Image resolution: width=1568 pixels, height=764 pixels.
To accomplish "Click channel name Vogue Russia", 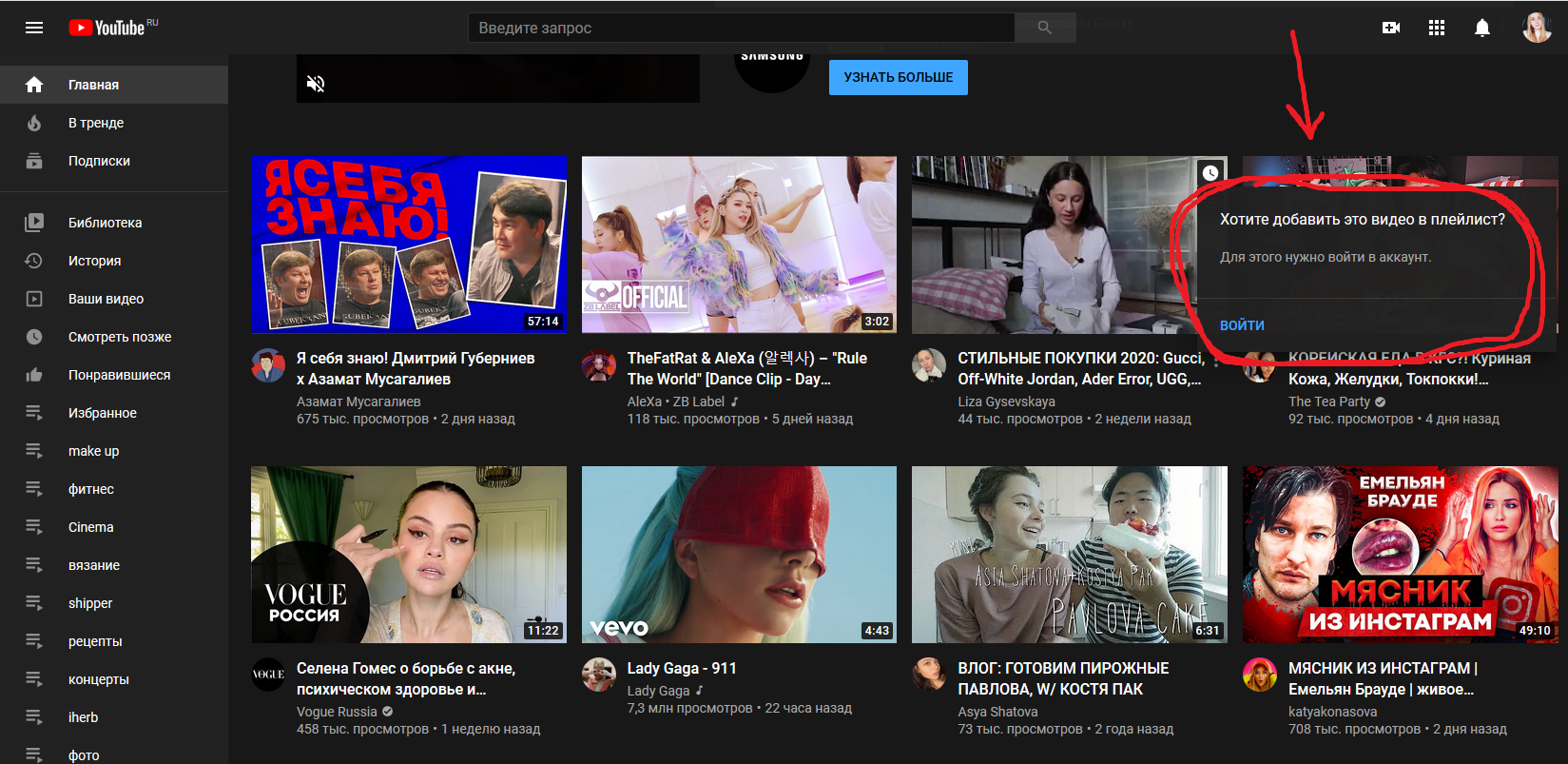I will point(337,712).
